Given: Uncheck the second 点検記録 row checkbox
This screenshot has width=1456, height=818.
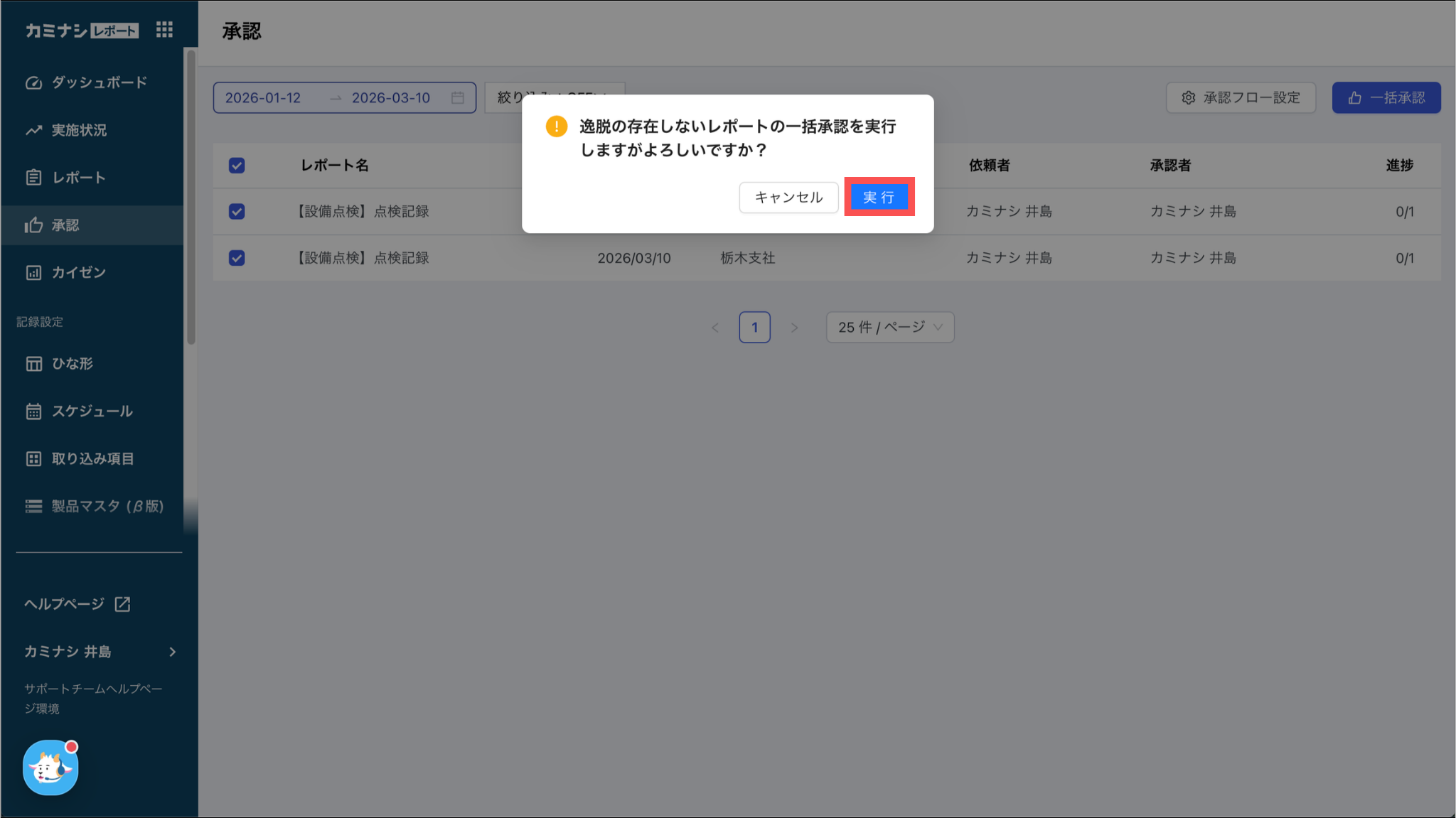Looking at the screenshot, I should pos(237,258).
